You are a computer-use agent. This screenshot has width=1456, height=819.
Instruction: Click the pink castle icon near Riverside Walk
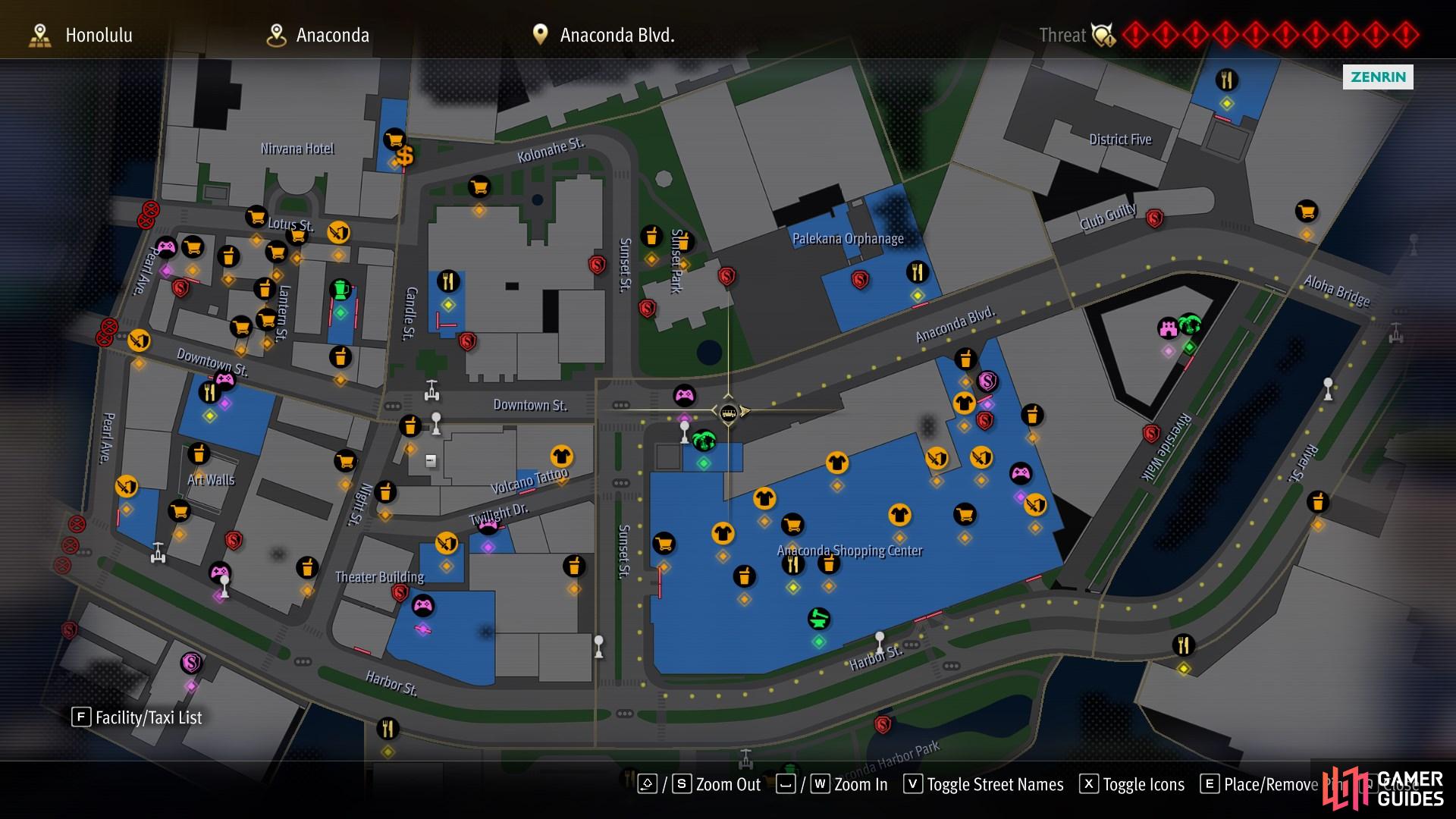pos(1169,328)
